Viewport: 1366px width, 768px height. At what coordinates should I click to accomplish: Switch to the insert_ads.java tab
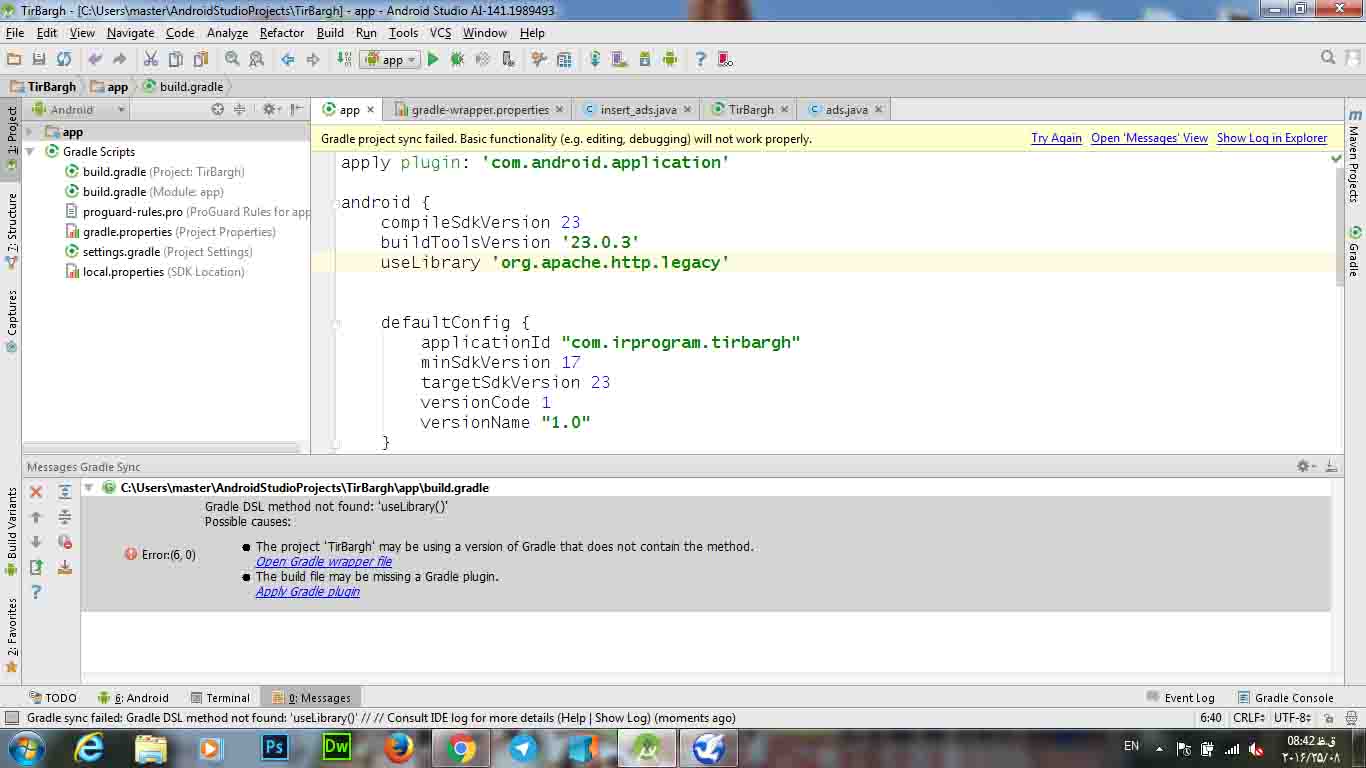637,110
